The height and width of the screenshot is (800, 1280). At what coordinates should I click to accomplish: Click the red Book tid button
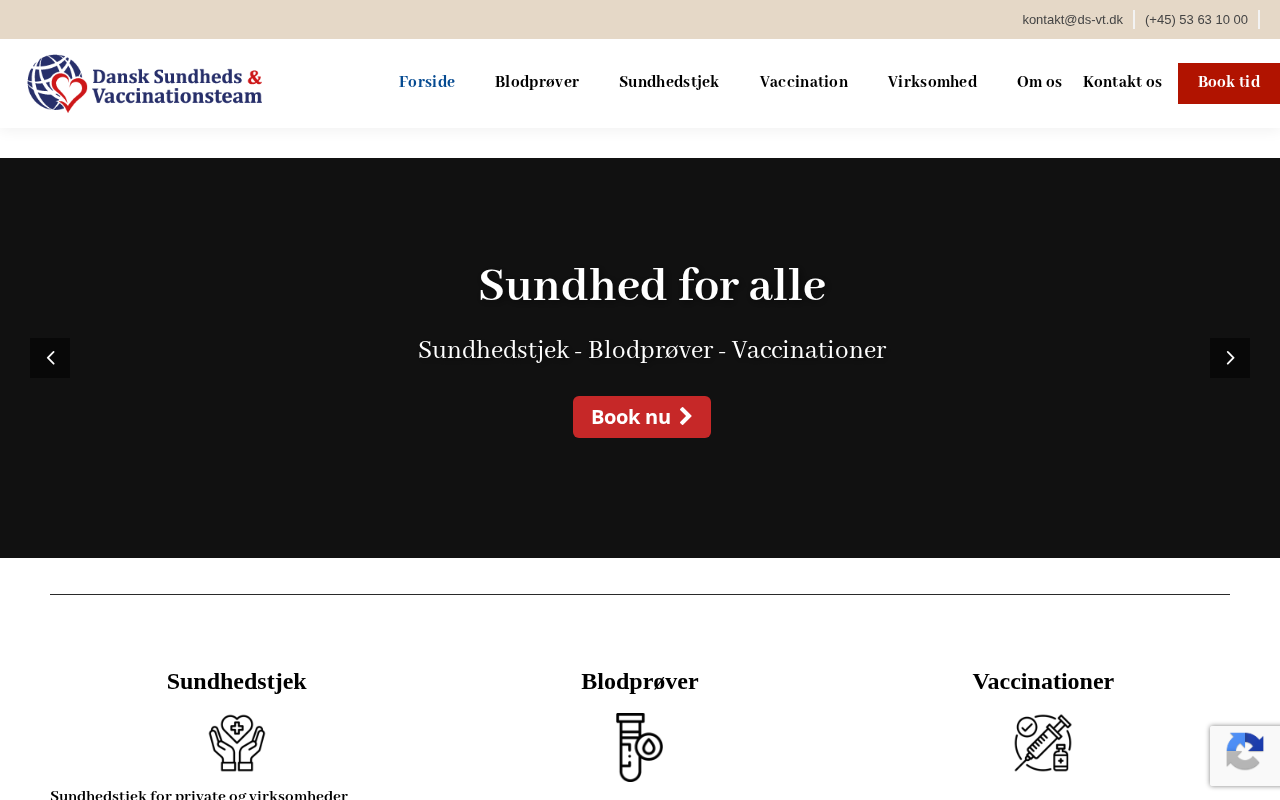coord(1229,83)
